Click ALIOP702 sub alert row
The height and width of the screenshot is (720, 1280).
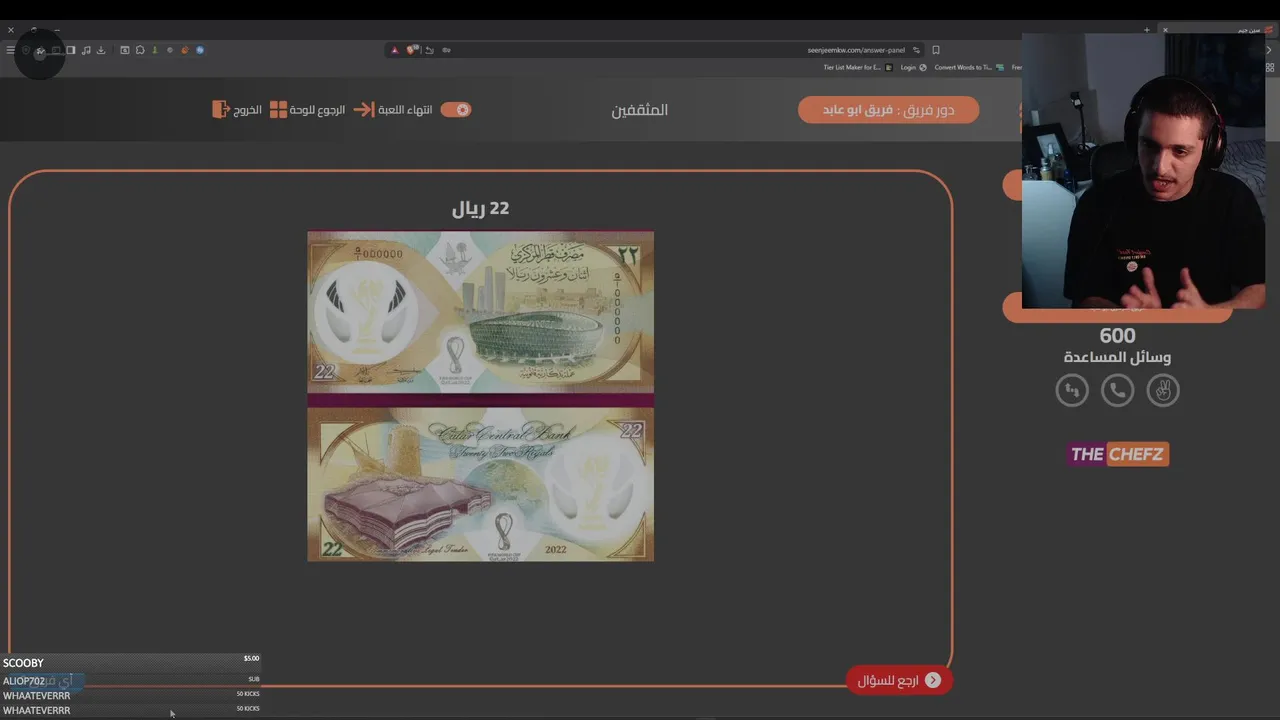pyautogui.click(x=131, y=680)
